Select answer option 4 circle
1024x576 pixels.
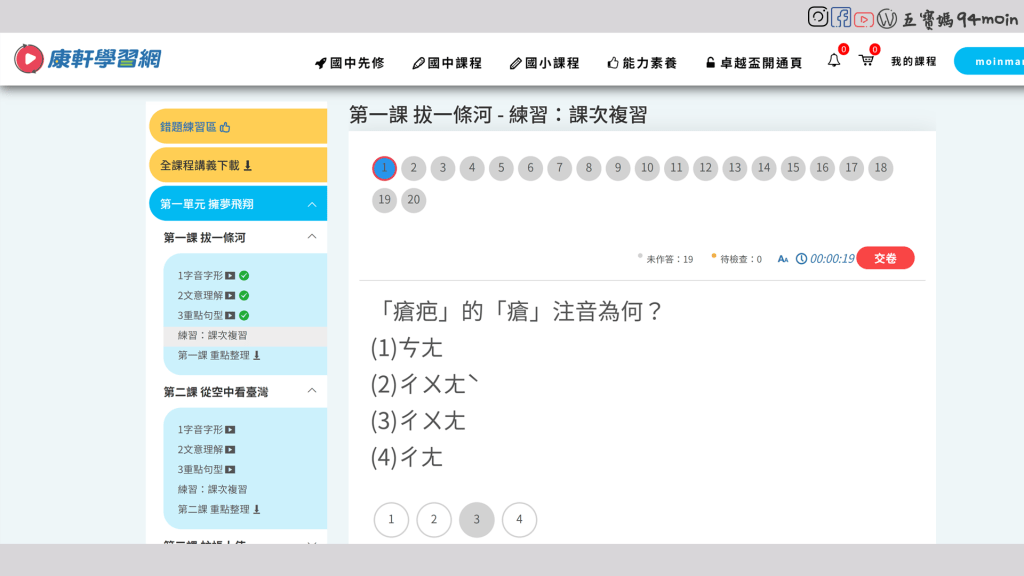(x=519, y=519)
